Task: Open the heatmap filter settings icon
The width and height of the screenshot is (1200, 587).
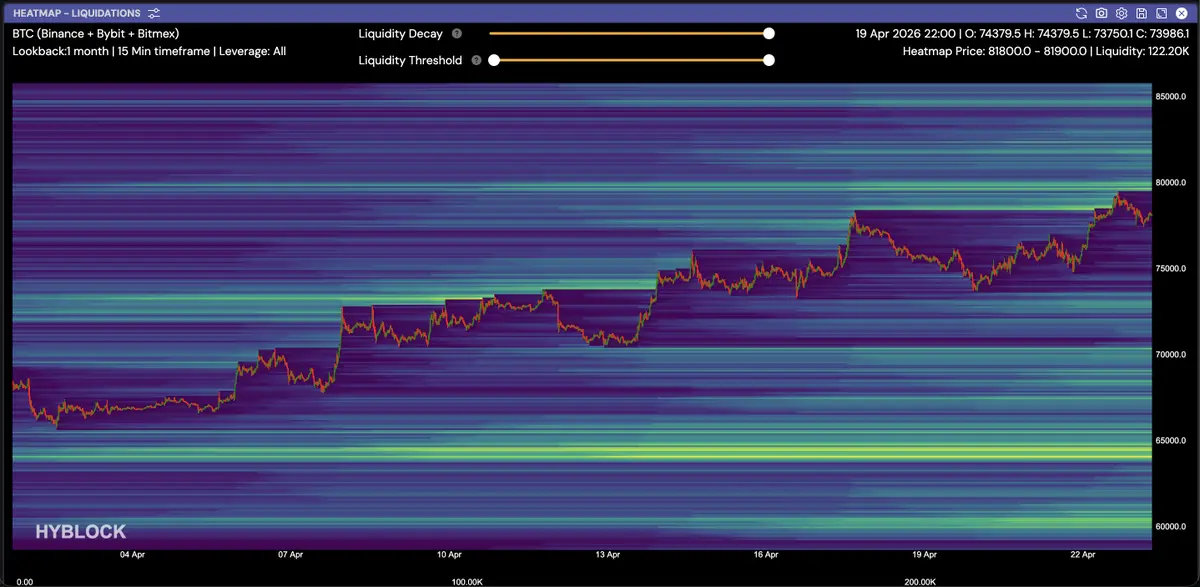Action: pyautogui.click(x=153, y=13)
